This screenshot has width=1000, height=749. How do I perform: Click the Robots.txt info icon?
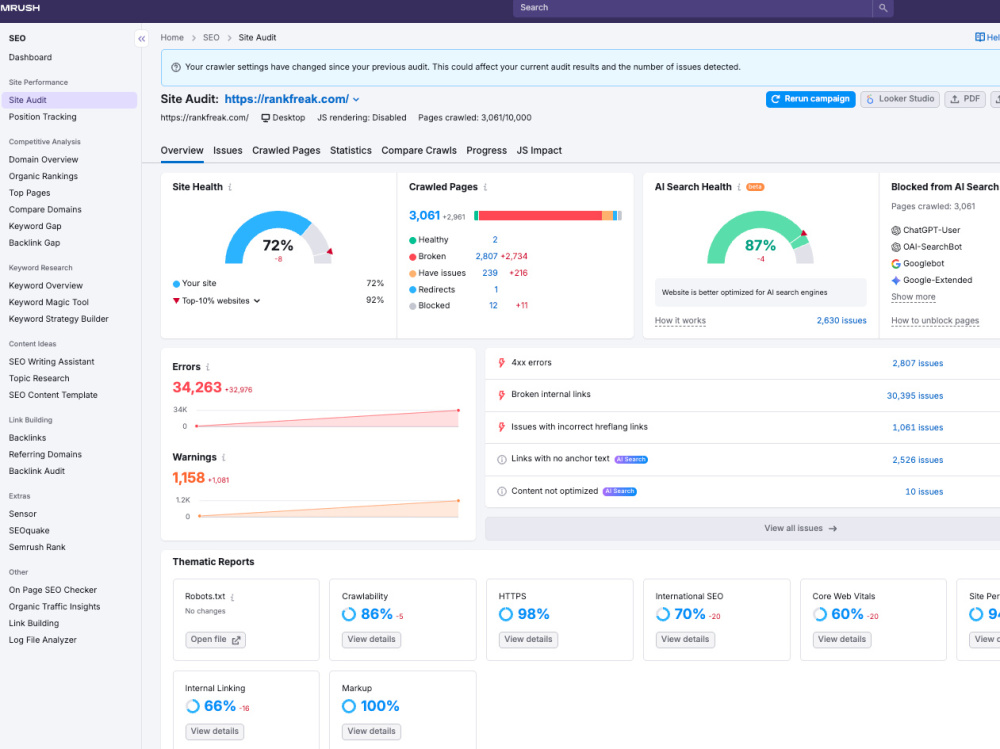point(232,597)
